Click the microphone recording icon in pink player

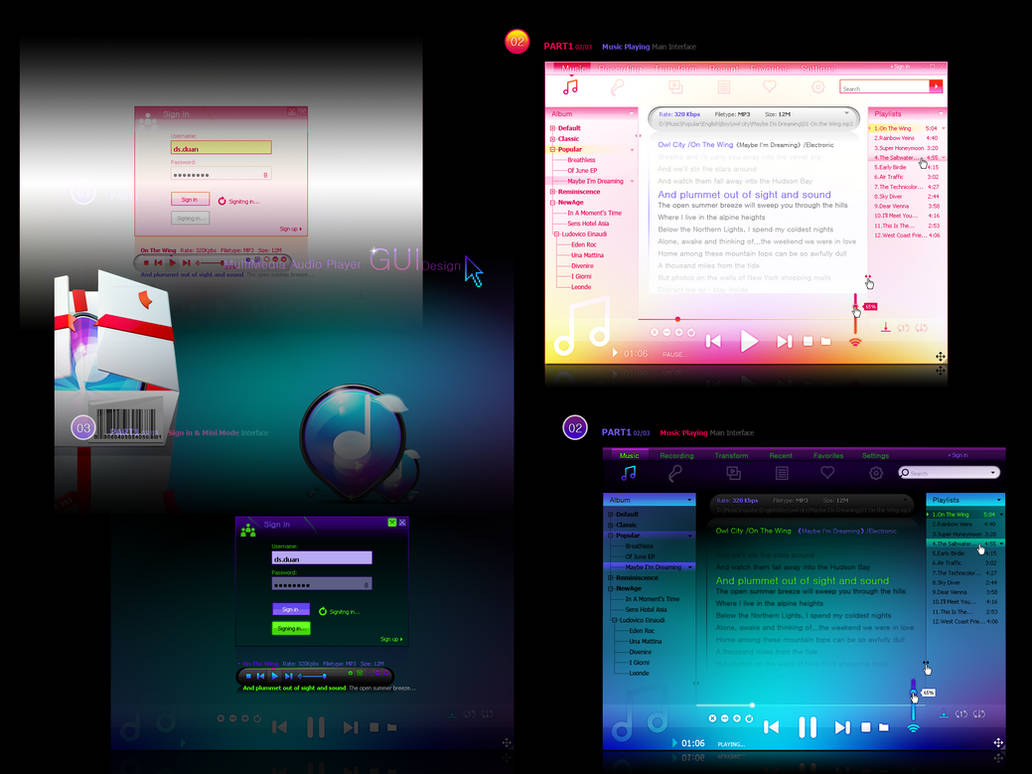(x=617, y=87)
